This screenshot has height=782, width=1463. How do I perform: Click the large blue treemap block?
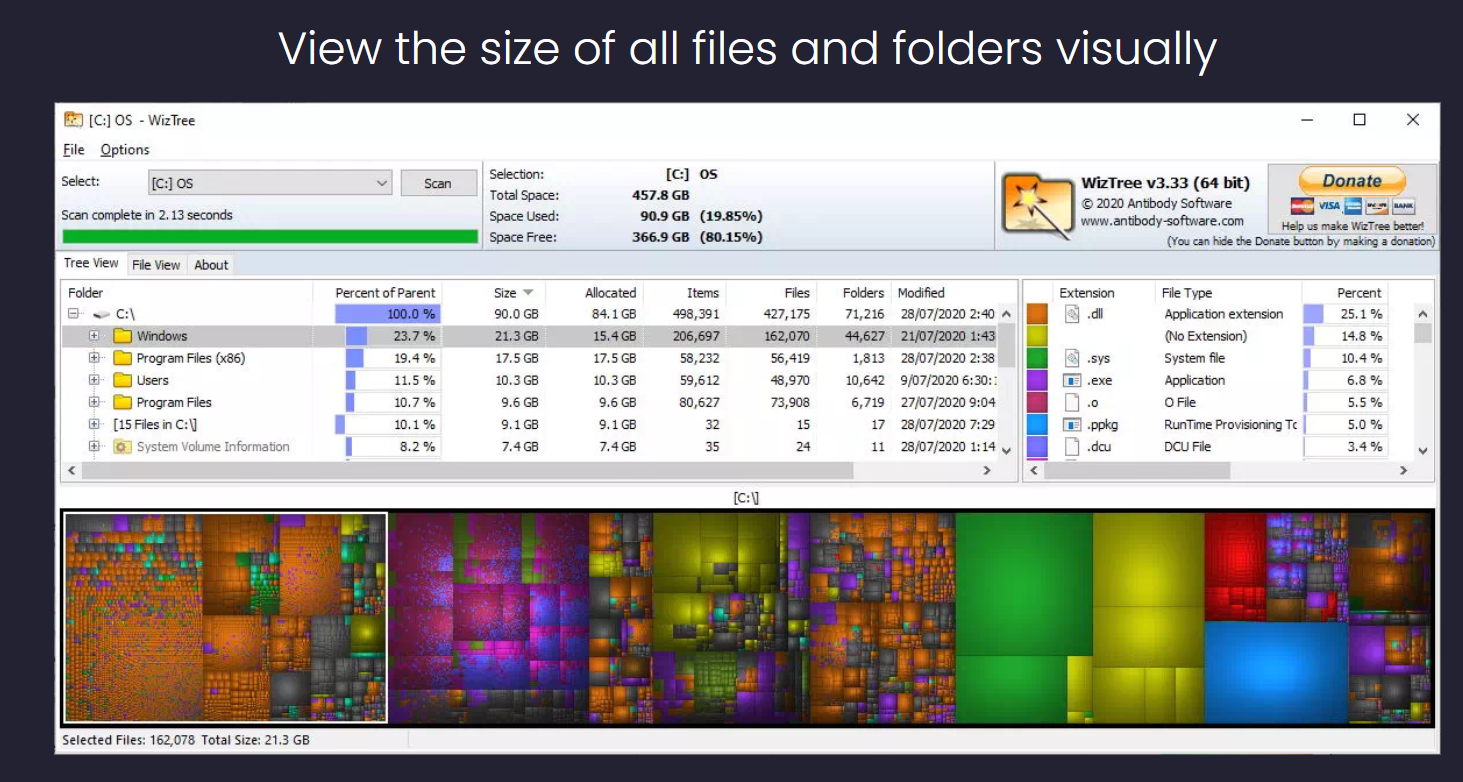(1276, 672)
